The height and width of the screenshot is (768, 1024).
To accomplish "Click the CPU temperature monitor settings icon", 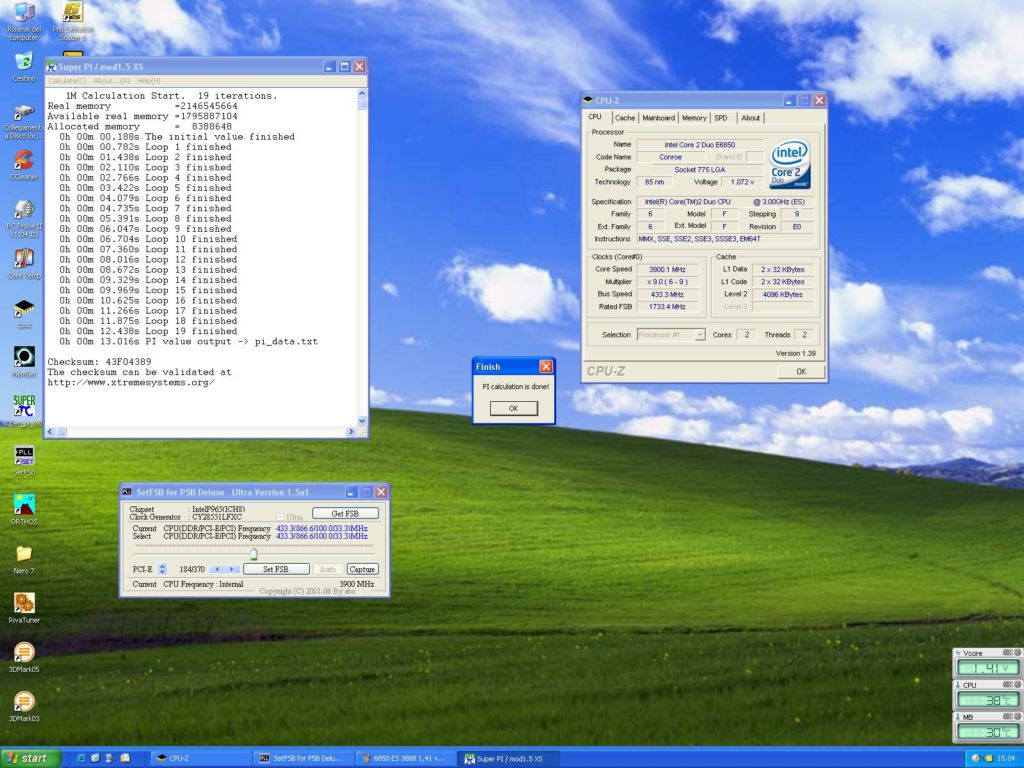I will (1008, 684).
